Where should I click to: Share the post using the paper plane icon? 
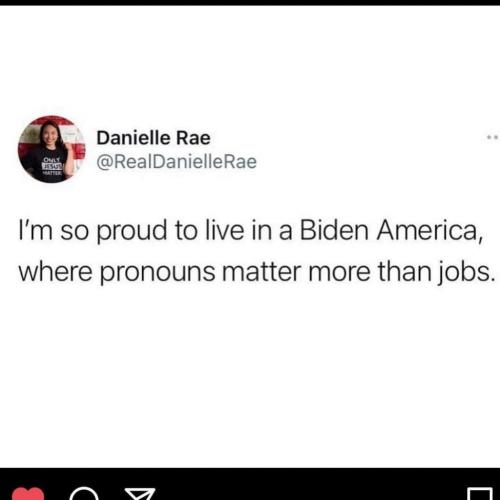(140, 494)
